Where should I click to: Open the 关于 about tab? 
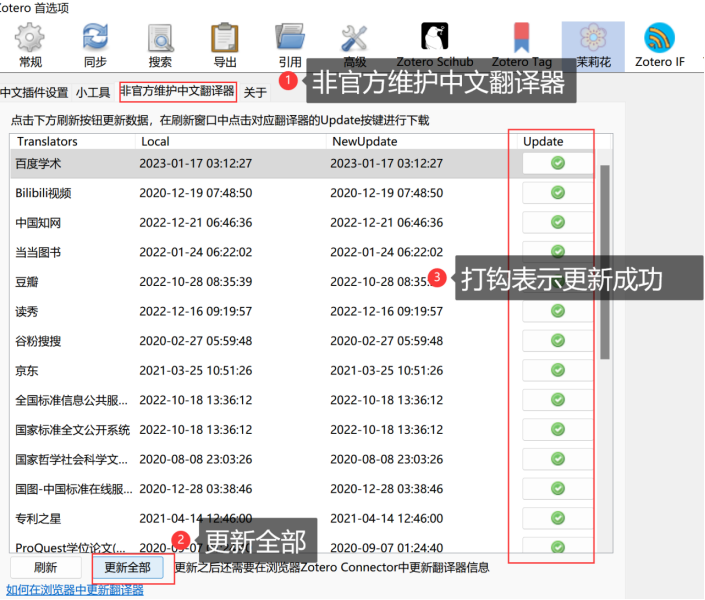(255, 92)
